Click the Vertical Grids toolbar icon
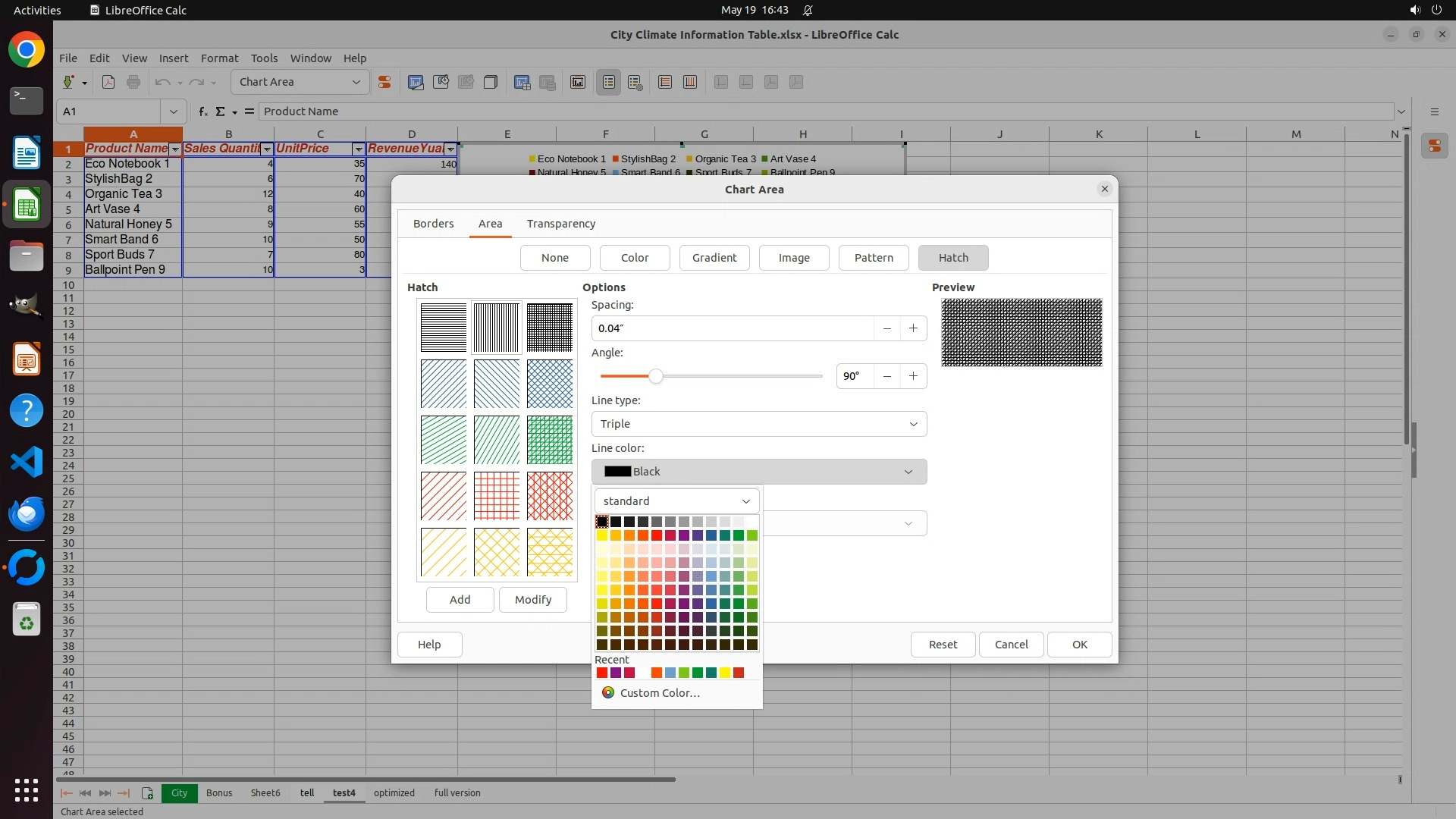This screenshot has width=1456, height=819. point(690,82)
